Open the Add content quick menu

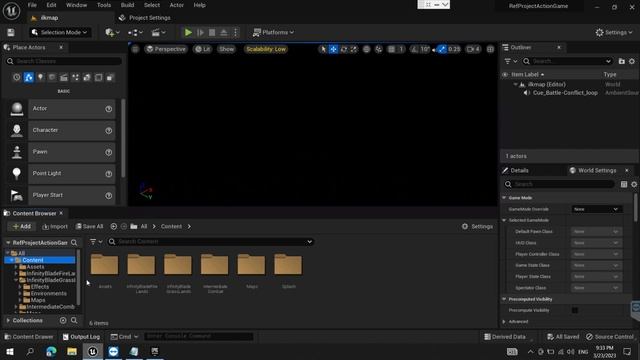pyautogui.click(x=112, y=32)
